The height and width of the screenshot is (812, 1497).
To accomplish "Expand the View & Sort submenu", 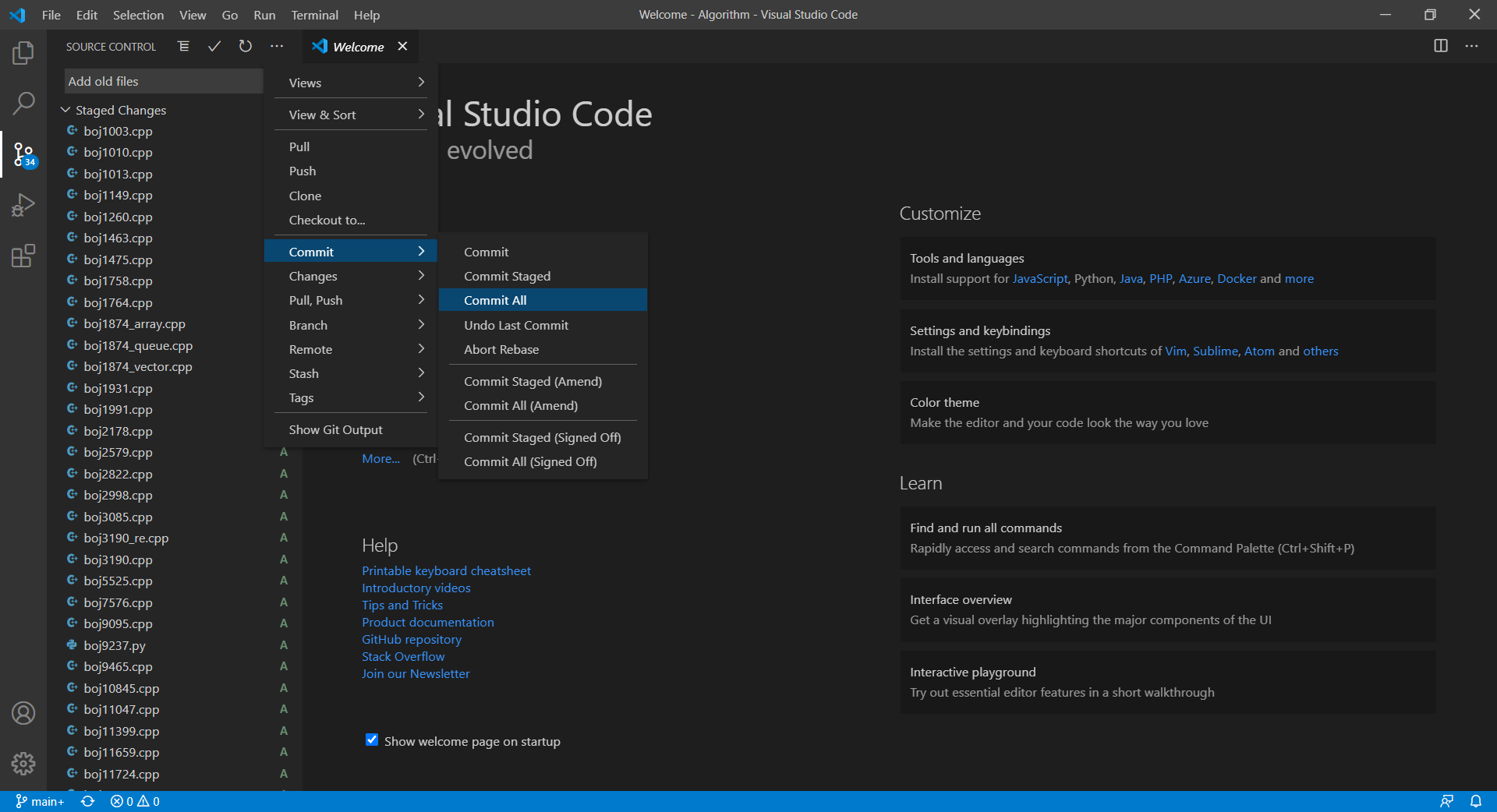I will pos(350,115).
